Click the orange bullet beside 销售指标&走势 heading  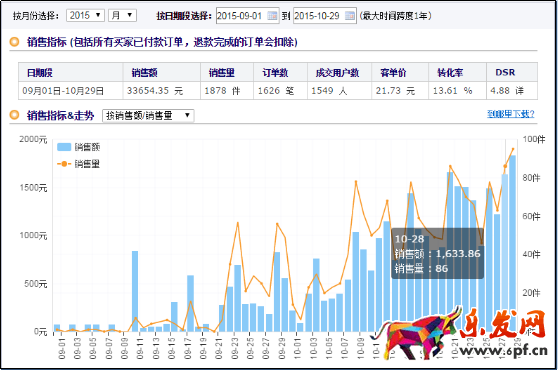[x=15, y=115]
